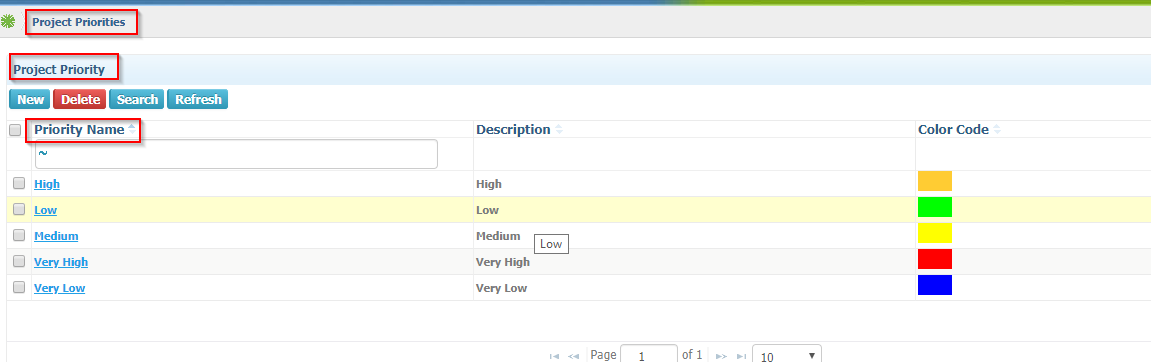Click the blue Very Low color swatch

click(x=934, y=285)
